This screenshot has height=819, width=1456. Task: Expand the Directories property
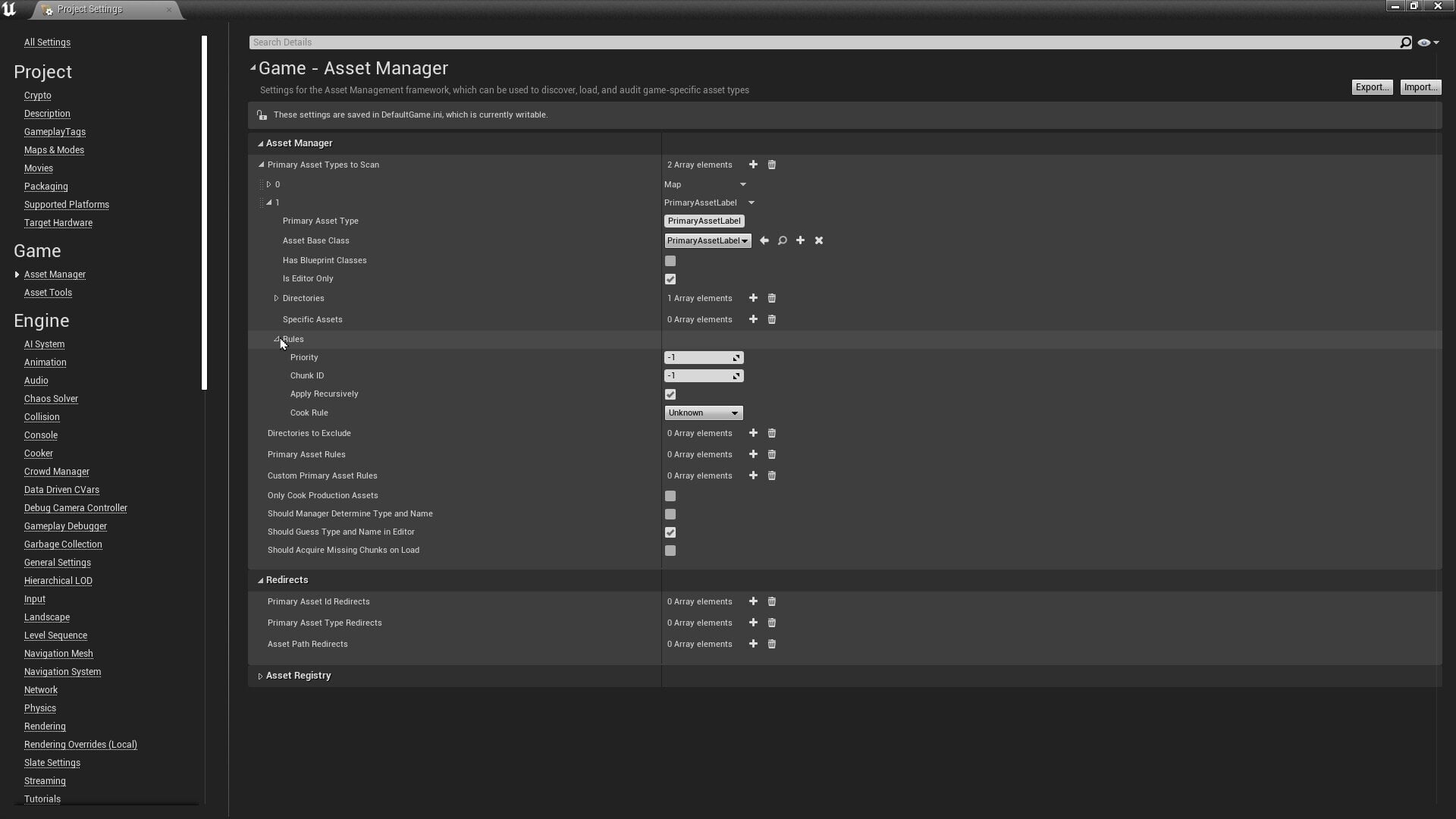click(x=276, y=298)
